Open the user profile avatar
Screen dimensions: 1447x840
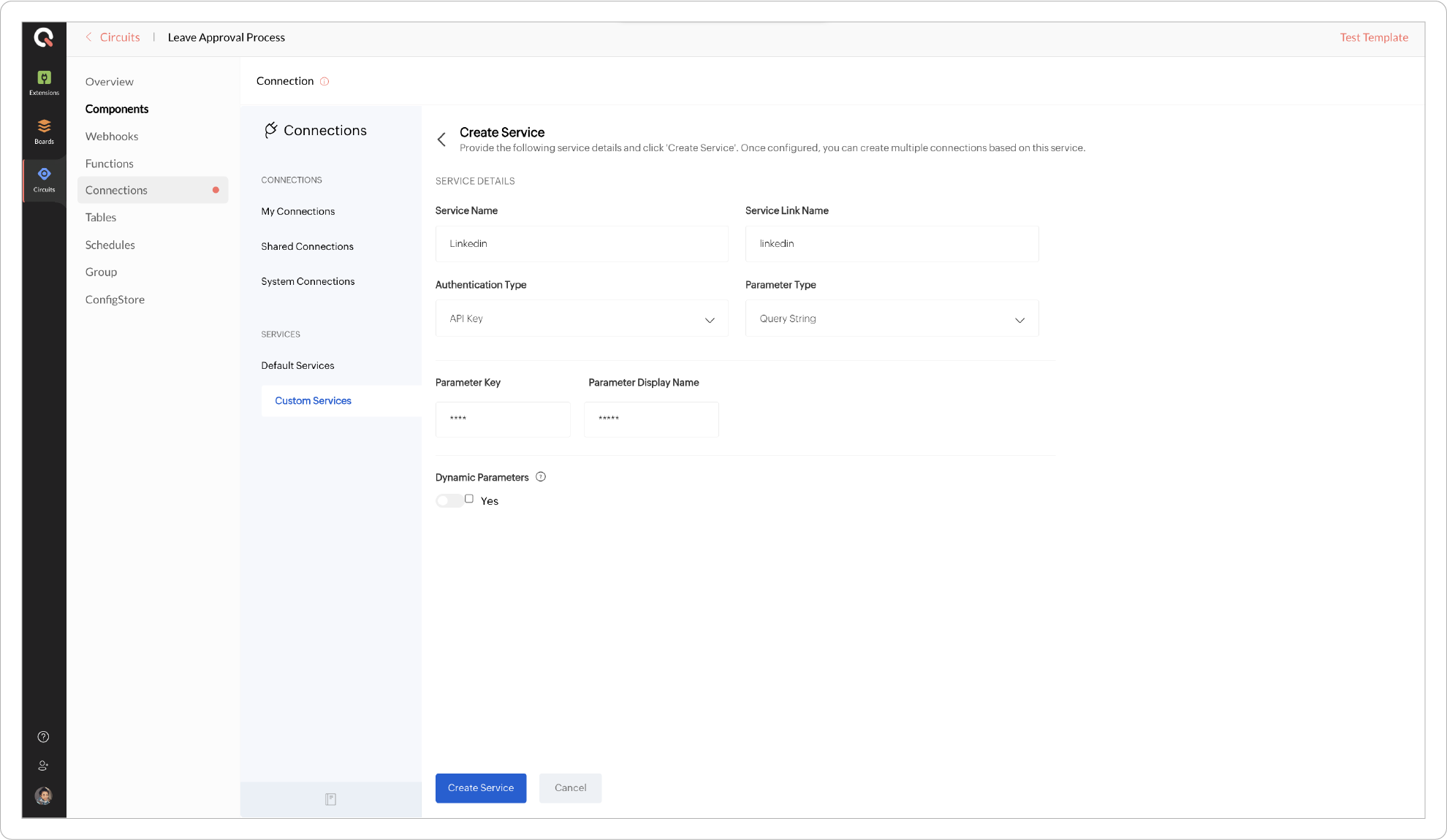[44, 795]
